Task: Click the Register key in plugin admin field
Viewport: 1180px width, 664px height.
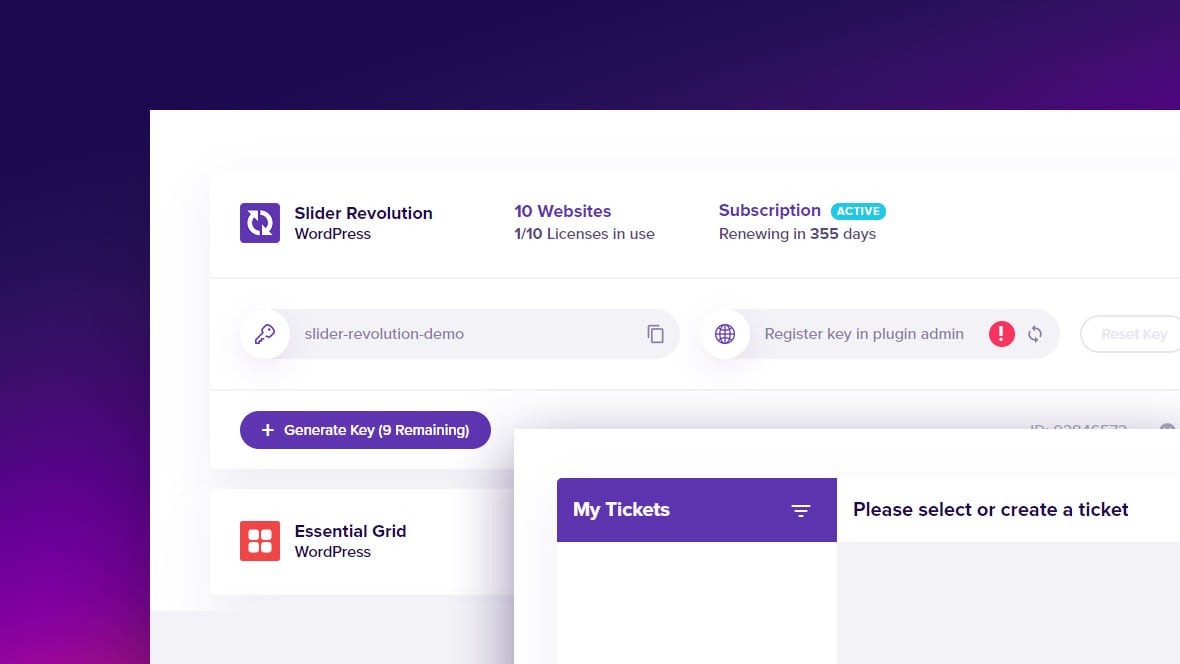Action: [880, 334]
